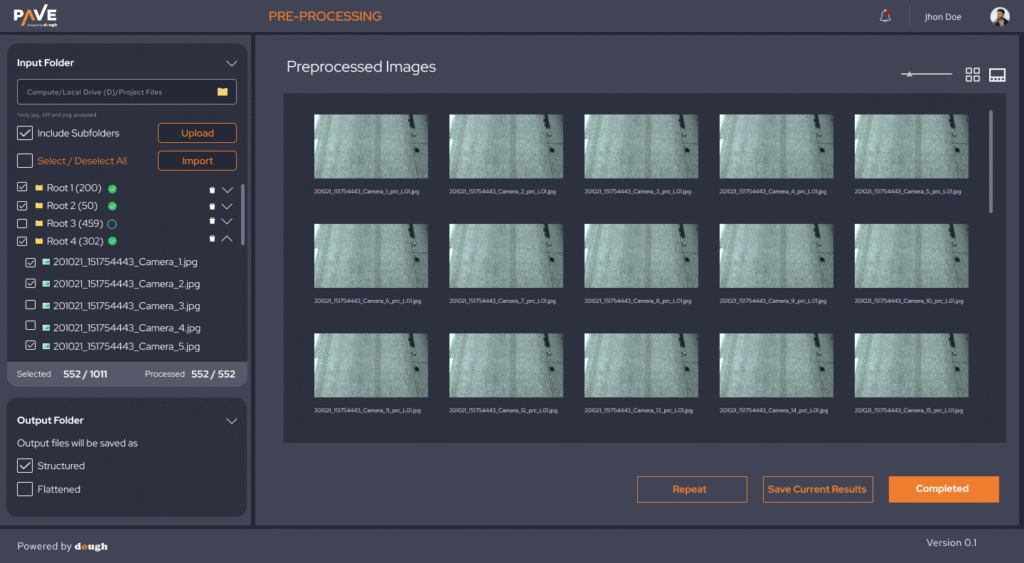This screenshot has width=1024, height=563.
Task: Click the PAVE logo
Action: (34, 16)
